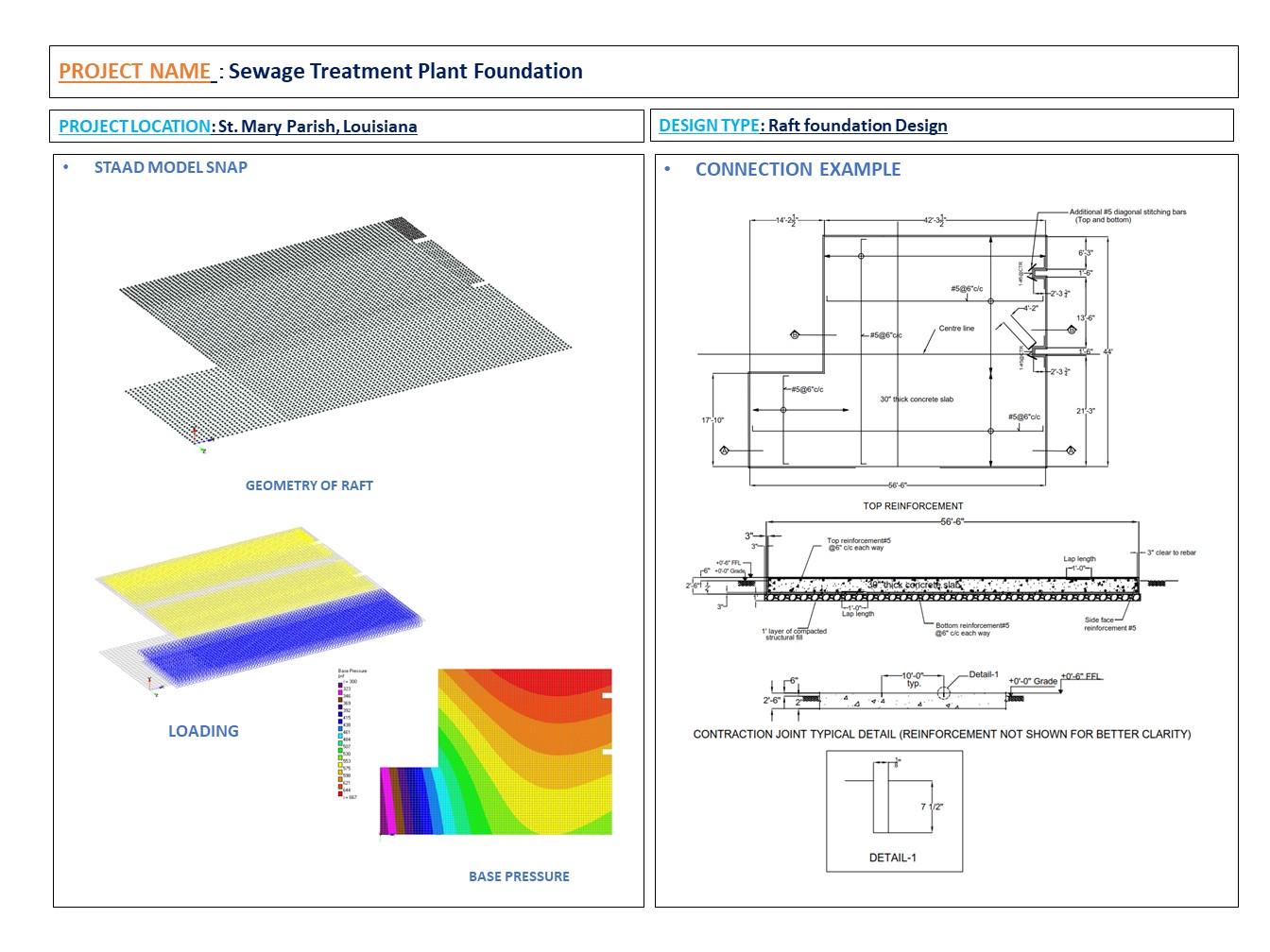Image resolution: width=1270 pixels, height=952 pixels.
Task: Click the STAAD MODEL SNAP heading
Action: pyautogui.click(x=170, y=168)
